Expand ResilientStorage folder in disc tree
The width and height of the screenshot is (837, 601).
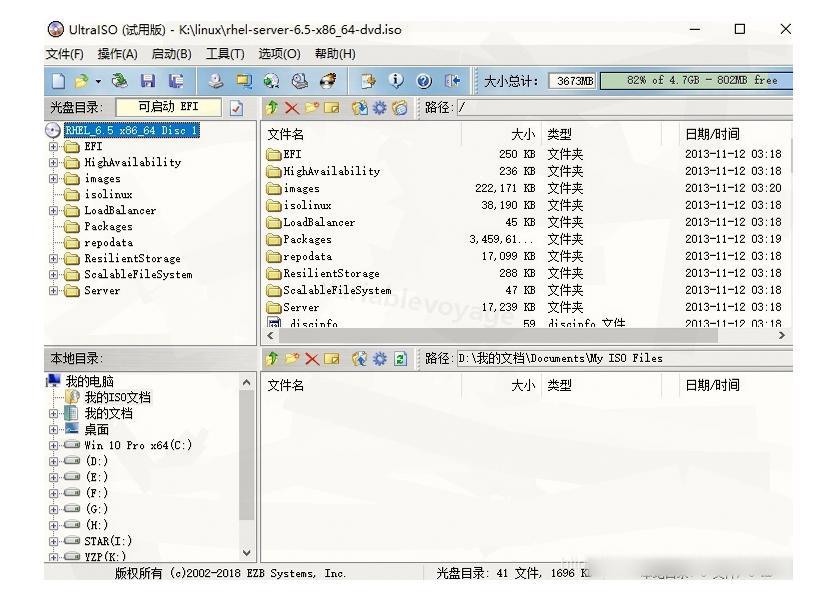coord(53,259)
